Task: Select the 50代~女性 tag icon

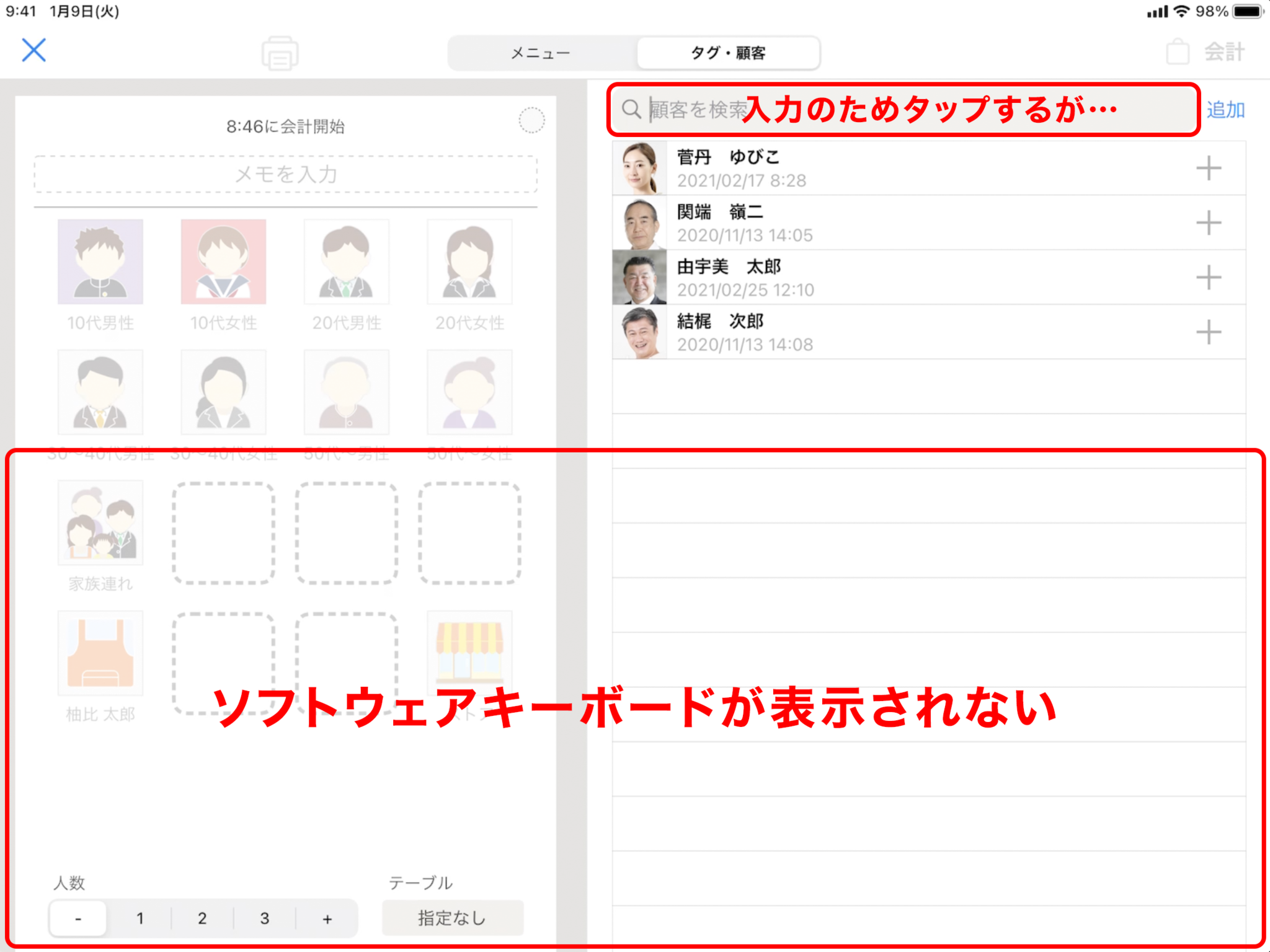Action: [x=469, y=392]
